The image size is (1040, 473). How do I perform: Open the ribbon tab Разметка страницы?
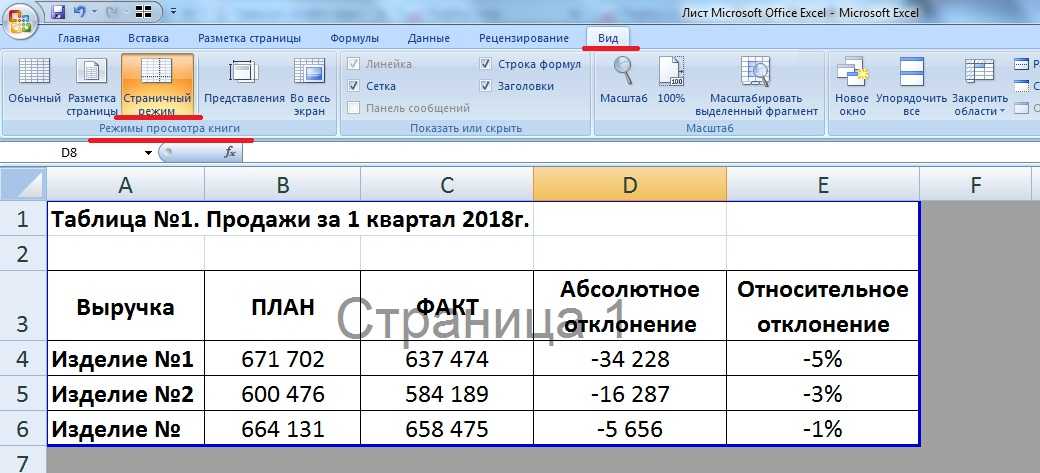[249, 38]
